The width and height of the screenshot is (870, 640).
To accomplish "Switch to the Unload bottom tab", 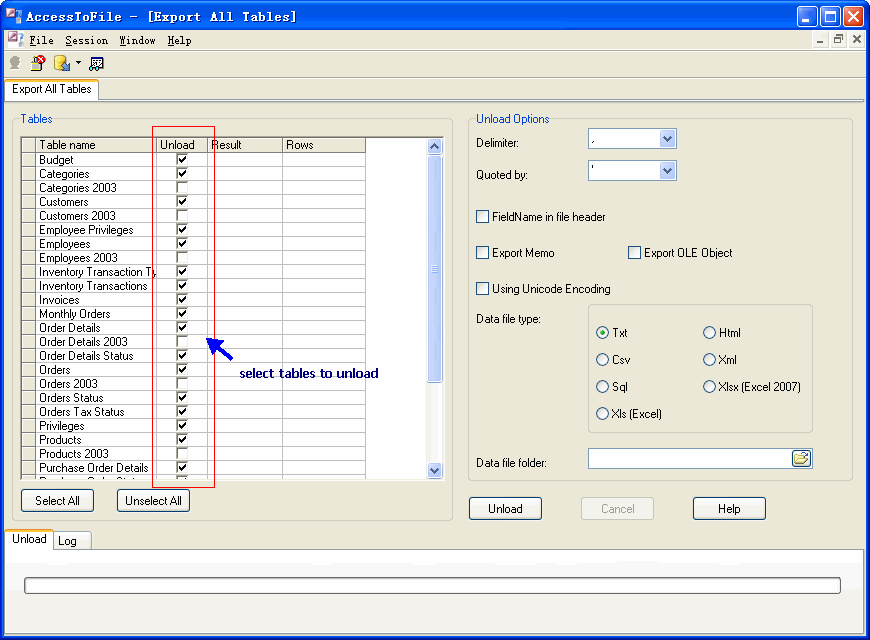I will 29,539.
